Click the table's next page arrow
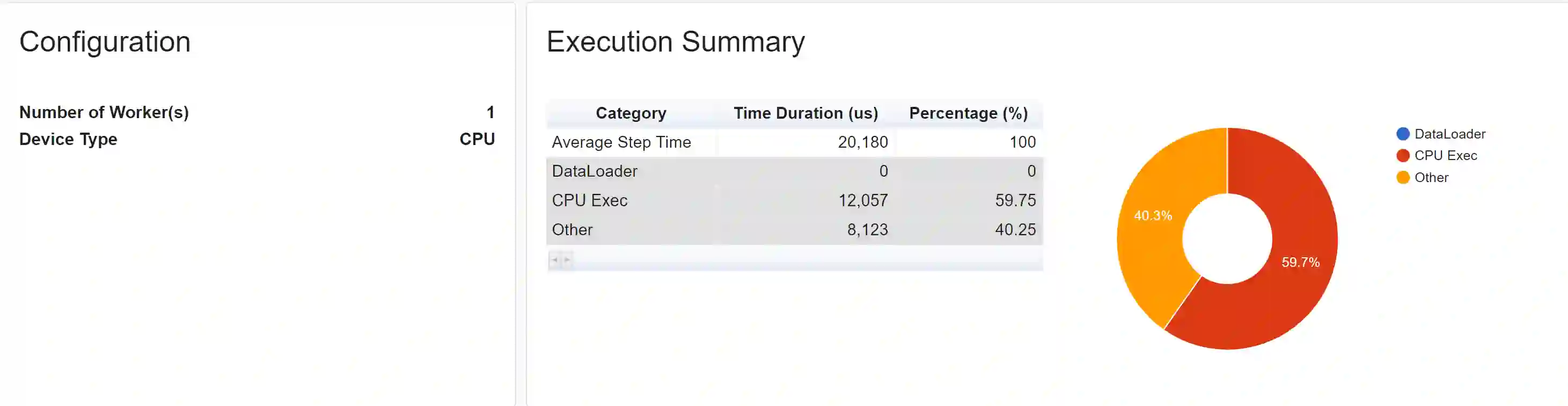Viewport: 1568px width, 406px height. click(x=567, y=260)
